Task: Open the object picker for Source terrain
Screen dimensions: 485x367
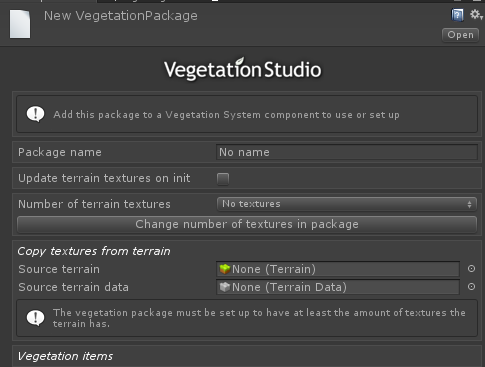Action: (x=471, y=269)
